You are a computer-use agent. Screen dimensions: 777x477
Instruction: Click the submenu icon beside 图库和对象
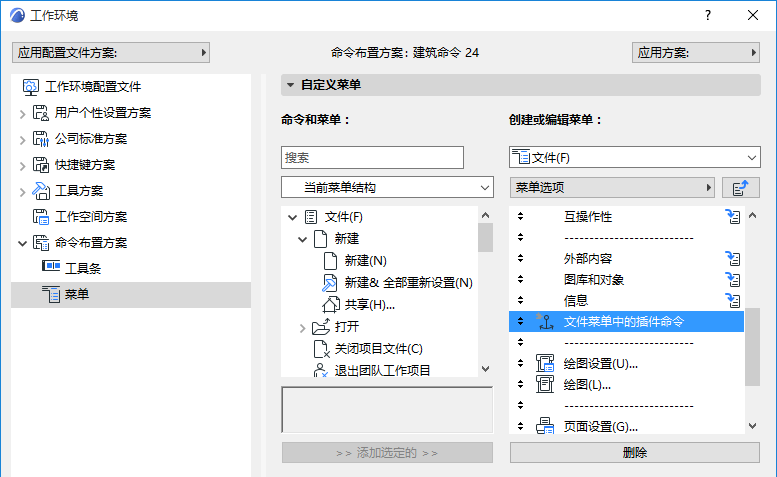click(732, 279)
